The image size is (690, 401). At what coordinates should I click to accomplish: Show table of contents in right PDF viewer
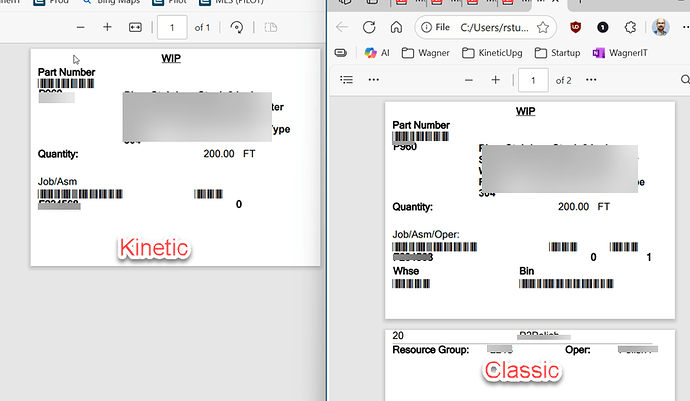(x=346, y=80)
